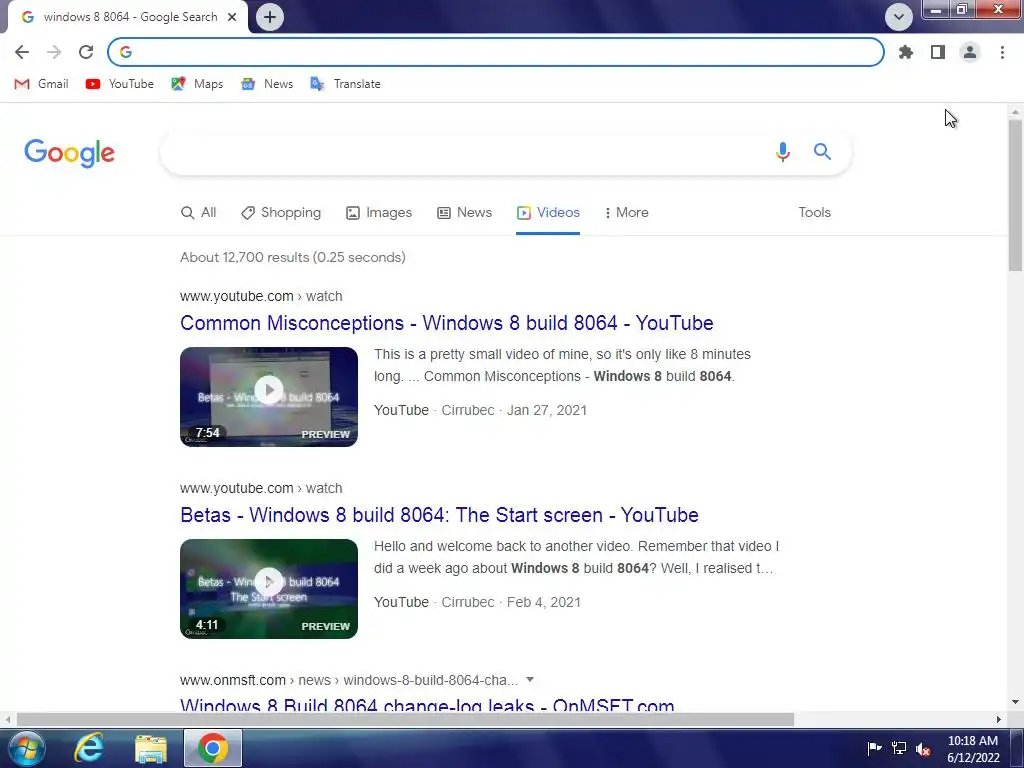The height and width of the screenshot is (768, 1024).
Task: Click the Google logo
Action: [69, 153]
